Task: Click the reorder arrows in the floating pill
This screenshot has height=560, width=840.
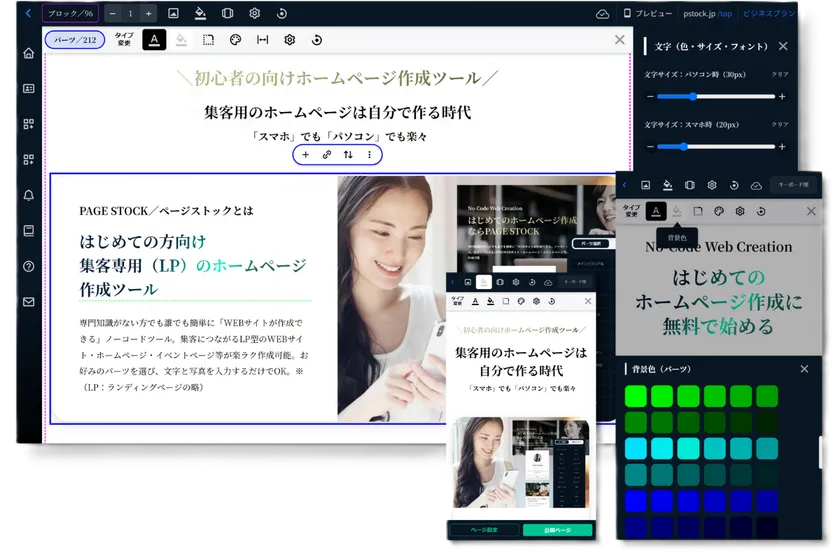Action: click(x=348, y=154)
